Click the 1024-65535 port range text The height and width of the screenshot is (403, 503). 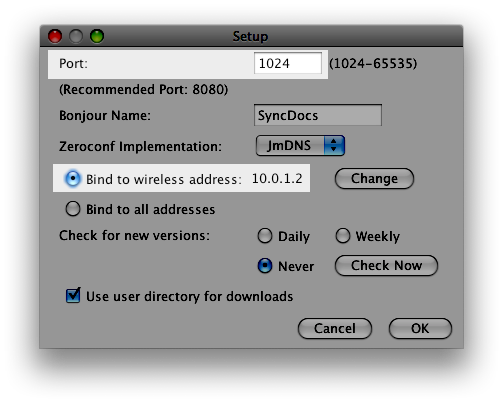pyautogui.click(x=373, y=63)
